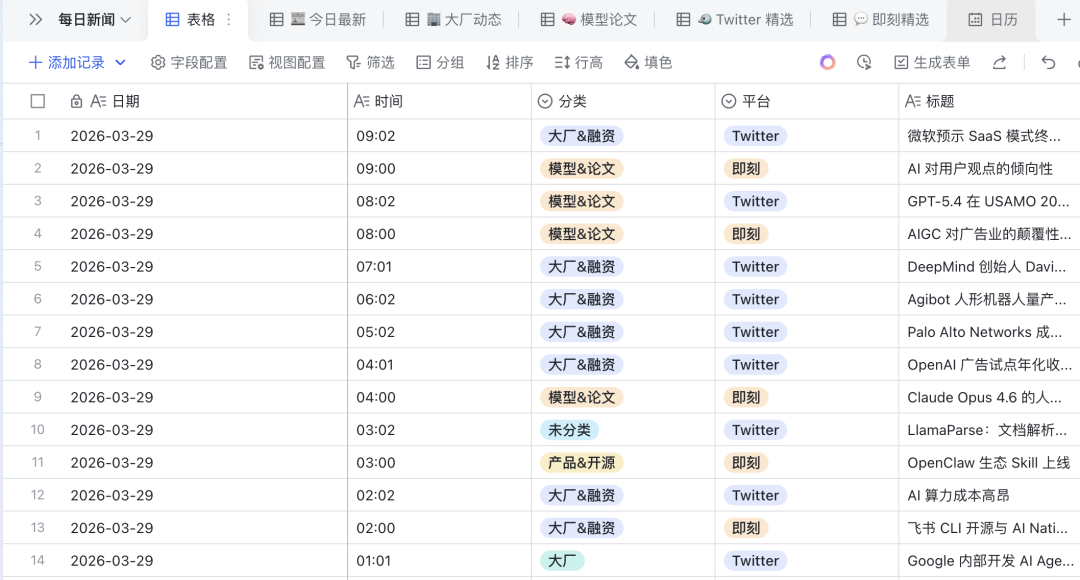Select all rows with header checkbox
Screen dimensions: 1080x580
click(x=37, y=100)
